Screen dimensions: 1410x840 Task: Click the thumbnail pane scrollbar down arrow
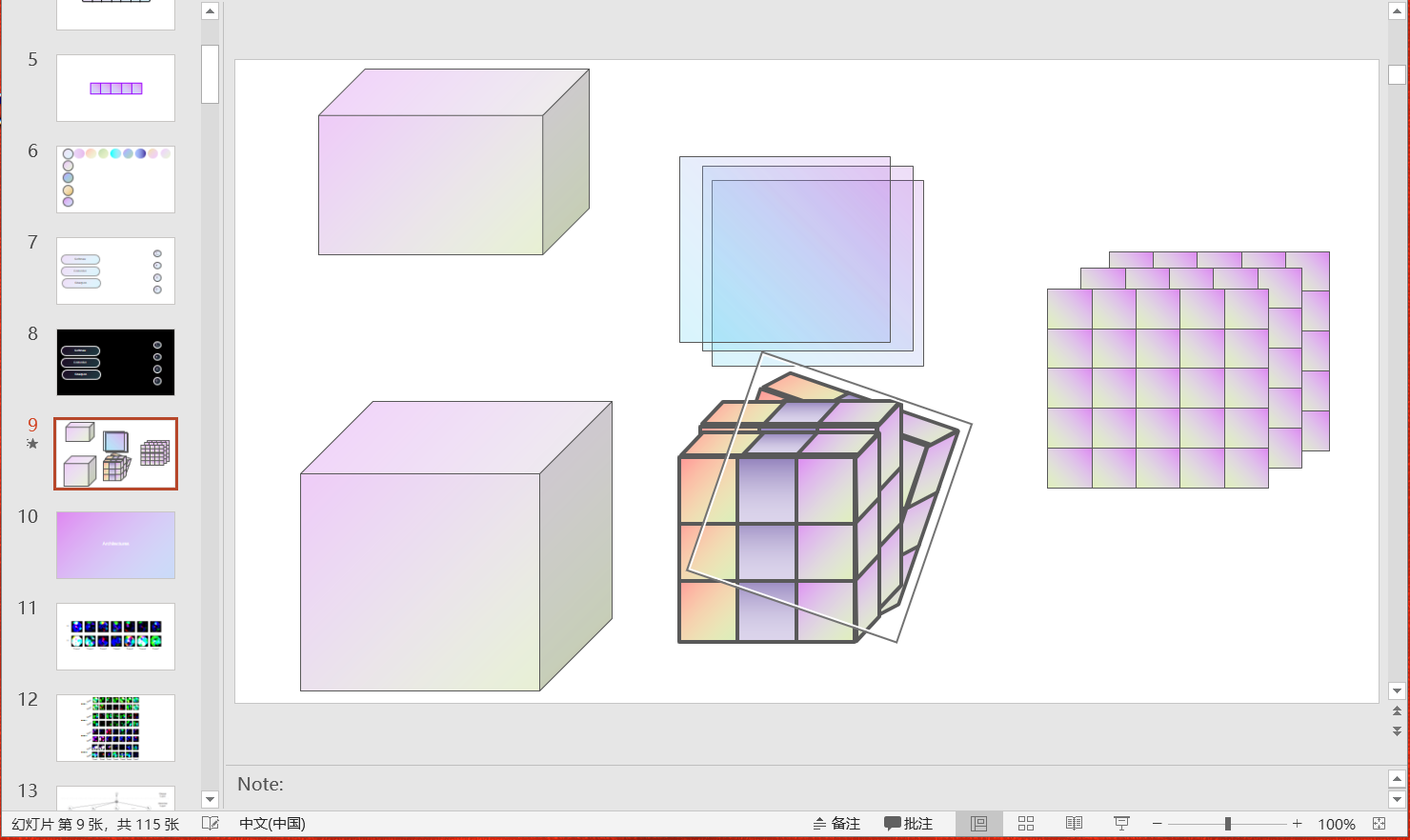point(210,799)
